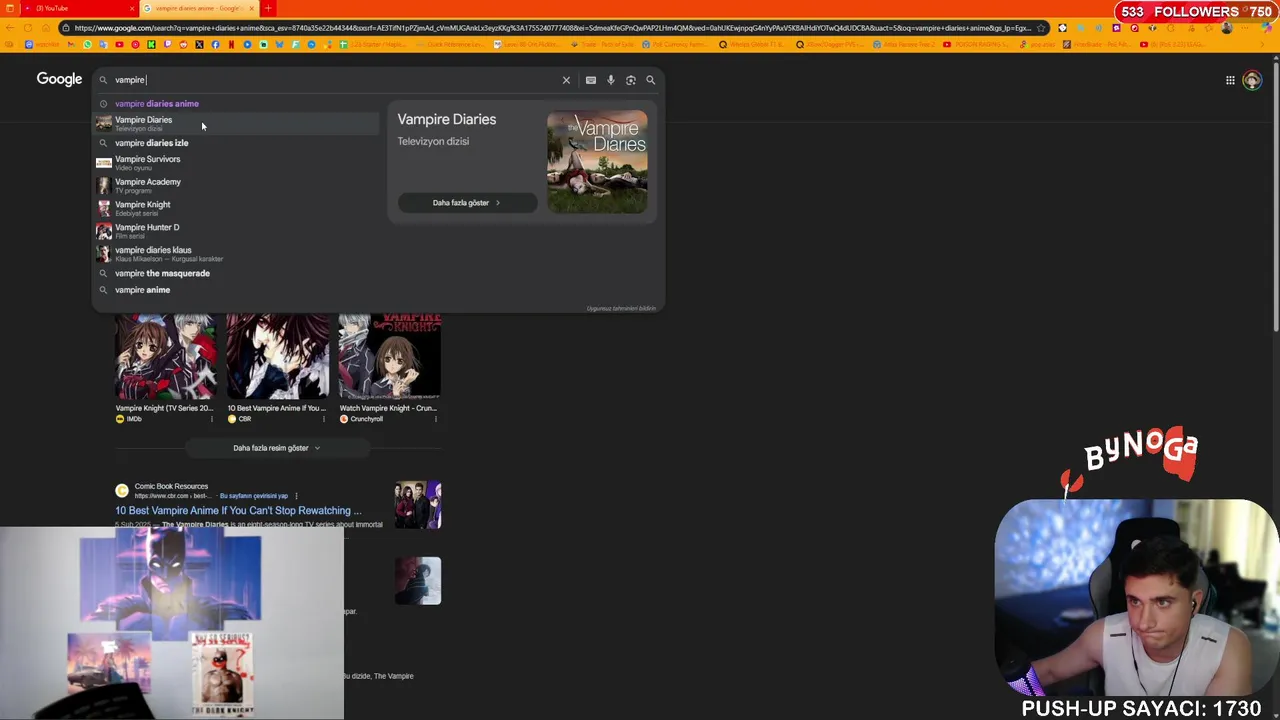Select Vampire Hunter D suggestion

[x=236, y=231]
